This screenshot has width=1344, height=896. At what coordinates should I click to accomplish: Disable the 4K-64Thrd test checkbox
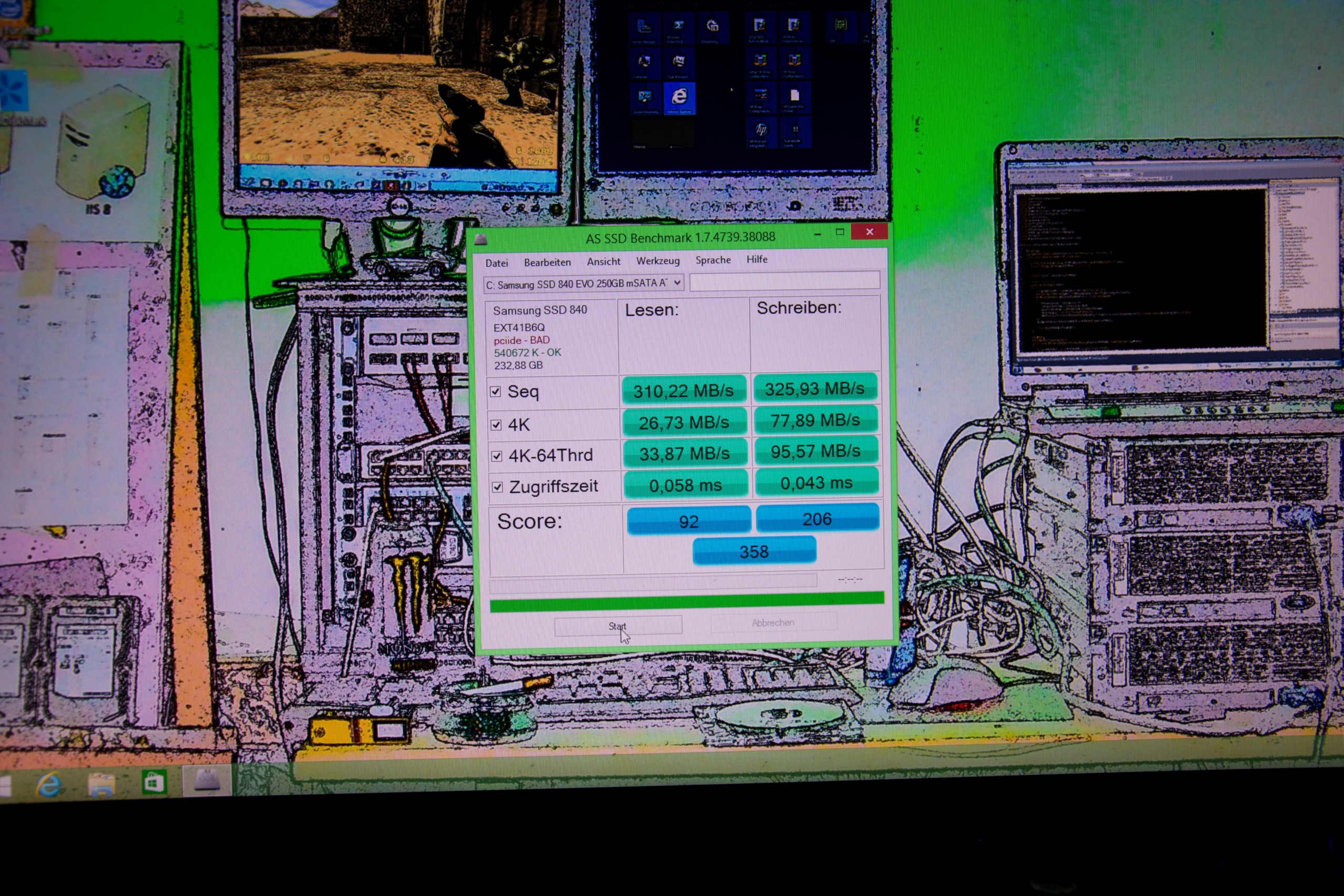[497, 456]
